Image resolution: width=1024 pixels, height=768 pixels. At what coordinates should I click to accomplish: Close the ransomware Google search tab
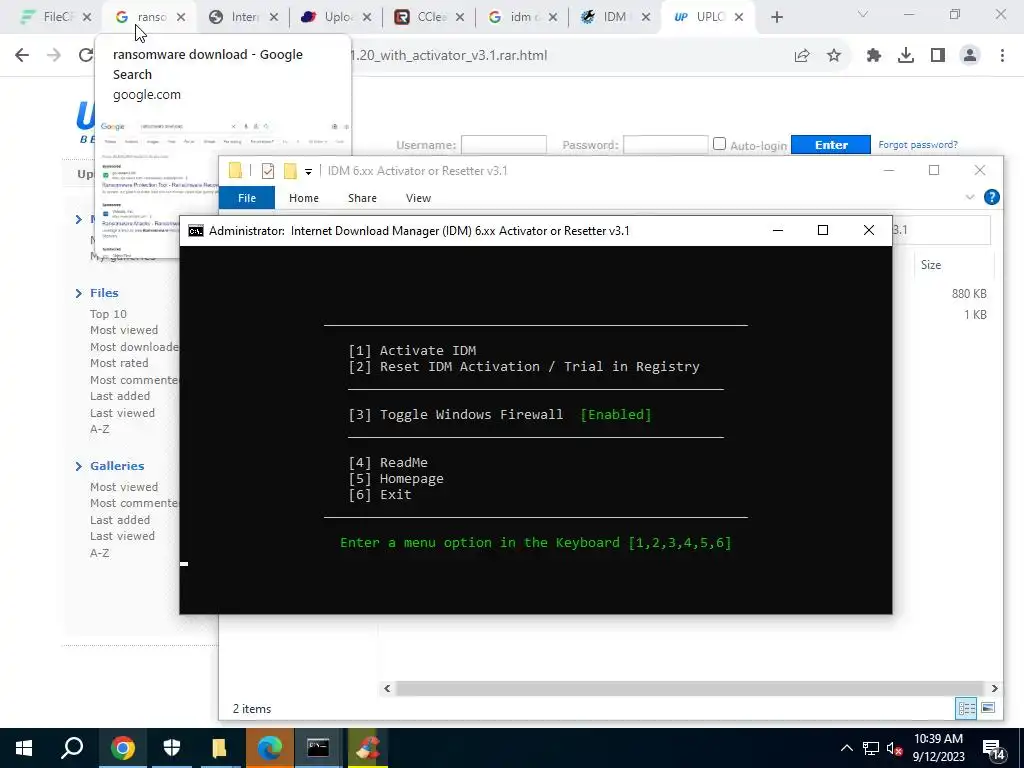coord(181,18)
